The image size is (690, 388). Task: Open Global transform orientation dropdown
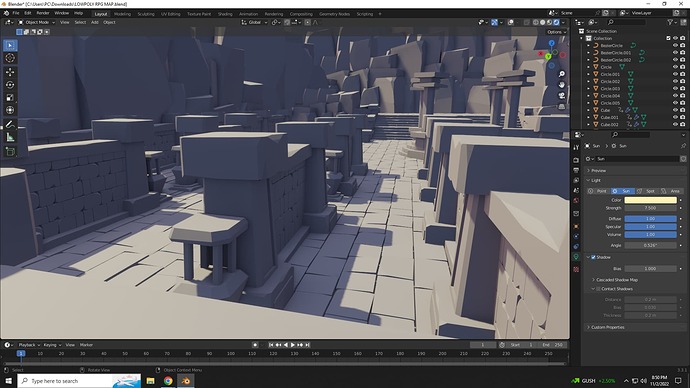point(254,22)
